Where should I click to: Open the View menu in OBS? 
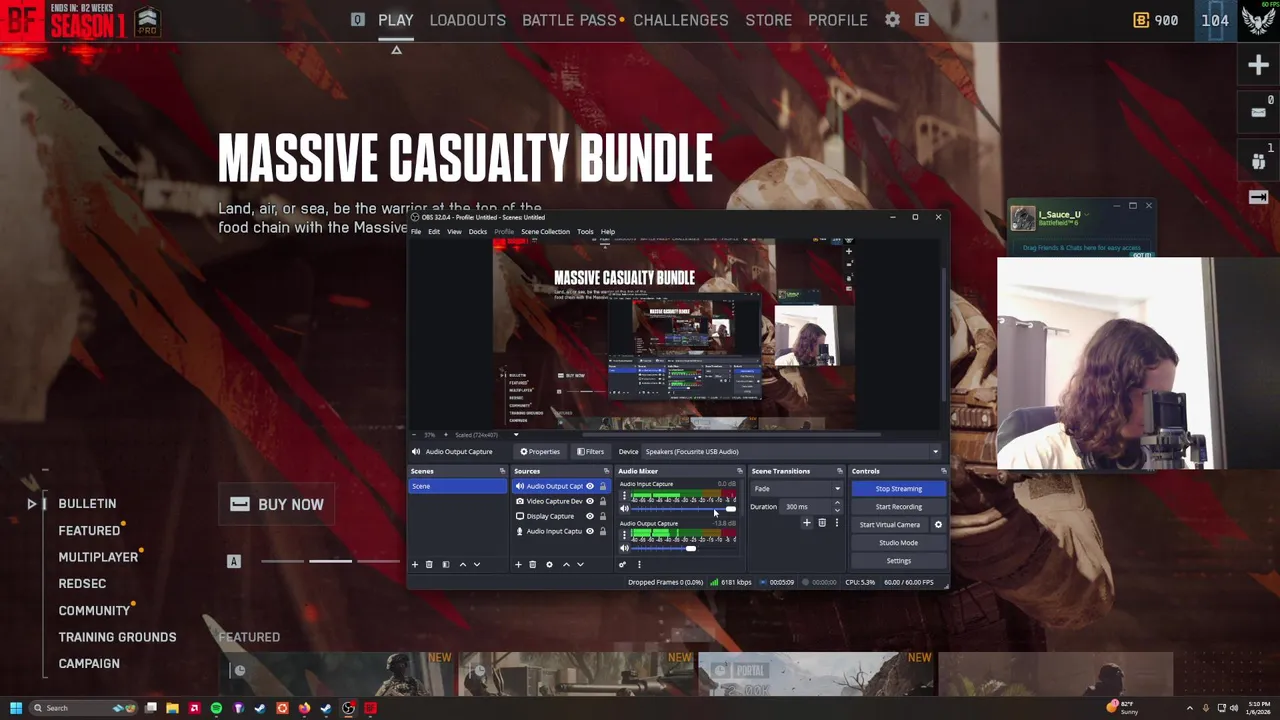tap(454, 232)
